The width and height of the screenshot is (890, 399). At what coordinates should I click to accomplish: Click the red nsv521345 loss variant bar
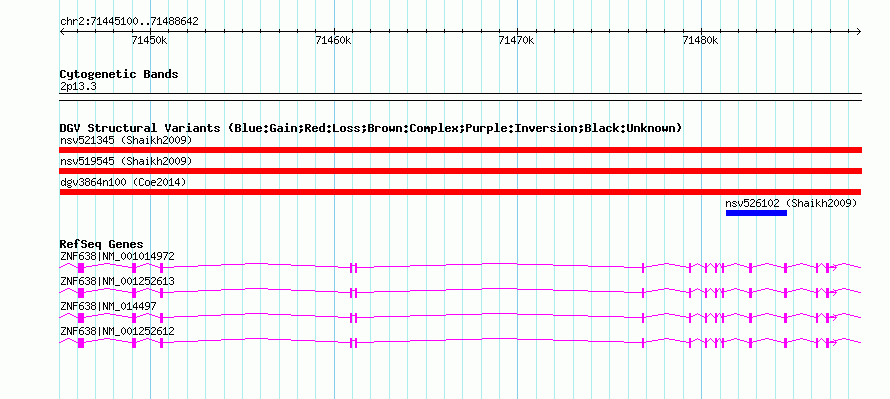[460, 150]
